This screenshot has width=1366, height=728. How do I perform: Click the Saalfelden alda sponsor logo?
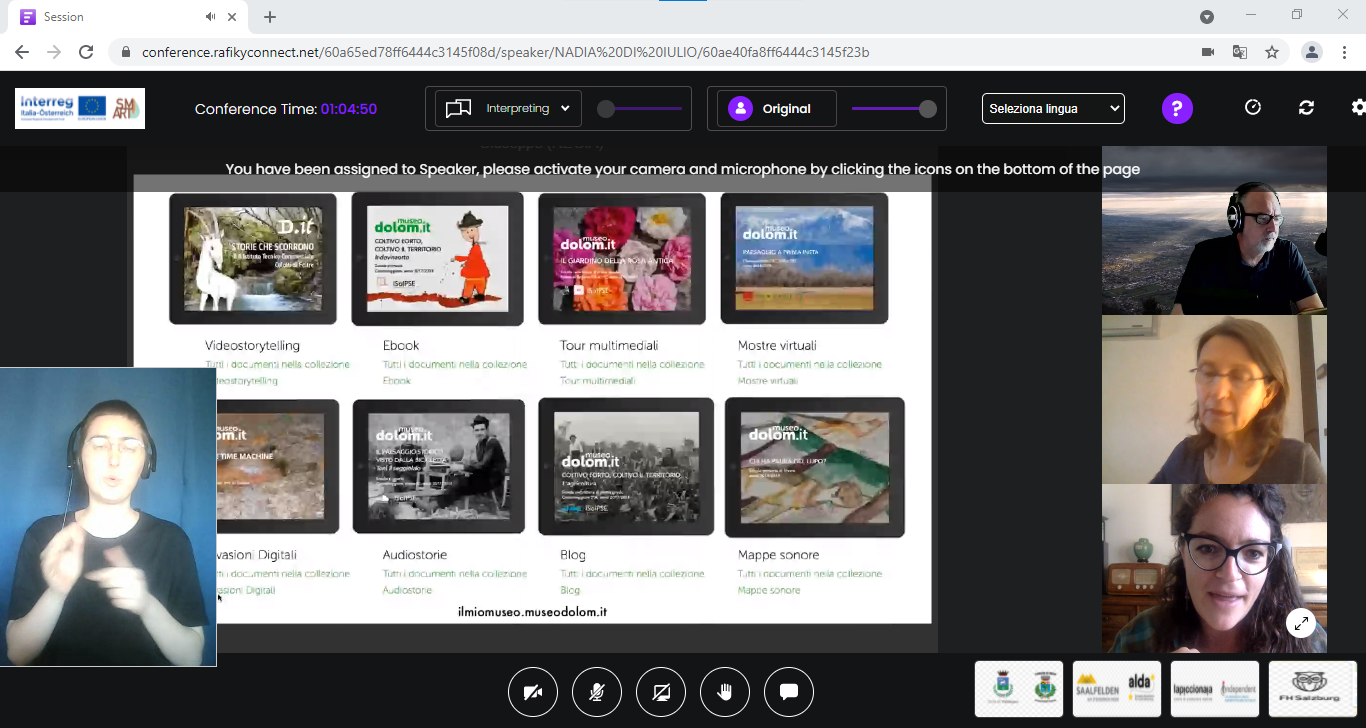(1117, 688)
